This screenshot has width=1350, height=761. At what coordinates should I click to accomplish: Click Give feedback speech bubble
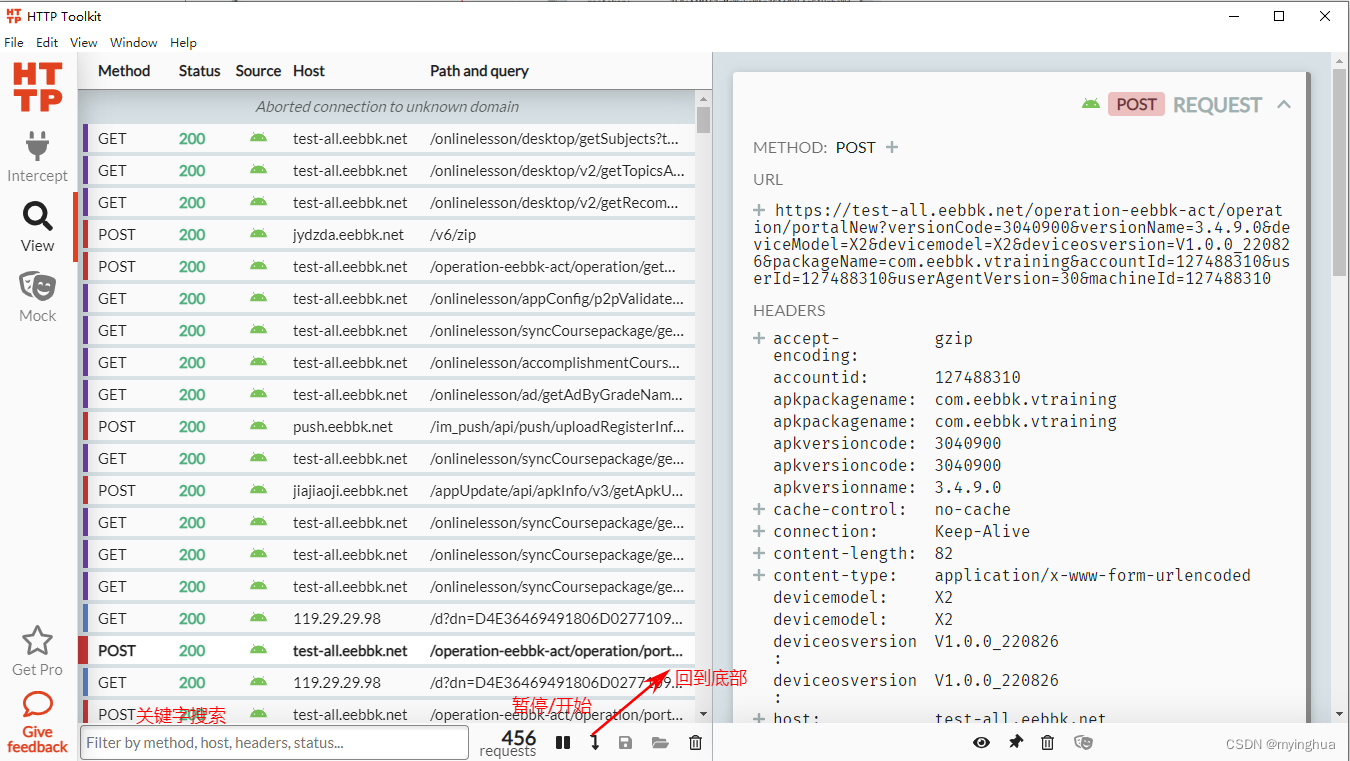(37, 706)
